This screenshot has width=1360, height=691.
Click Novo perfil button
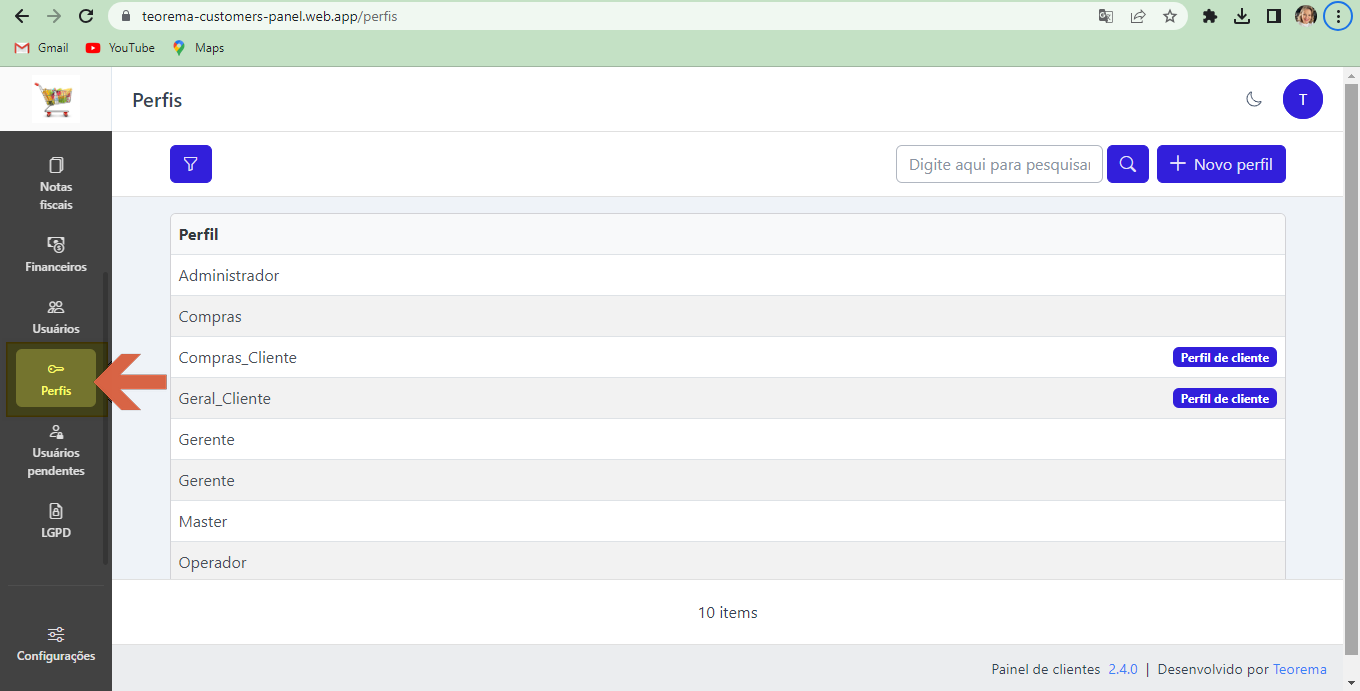click(x=1221, y=164)
